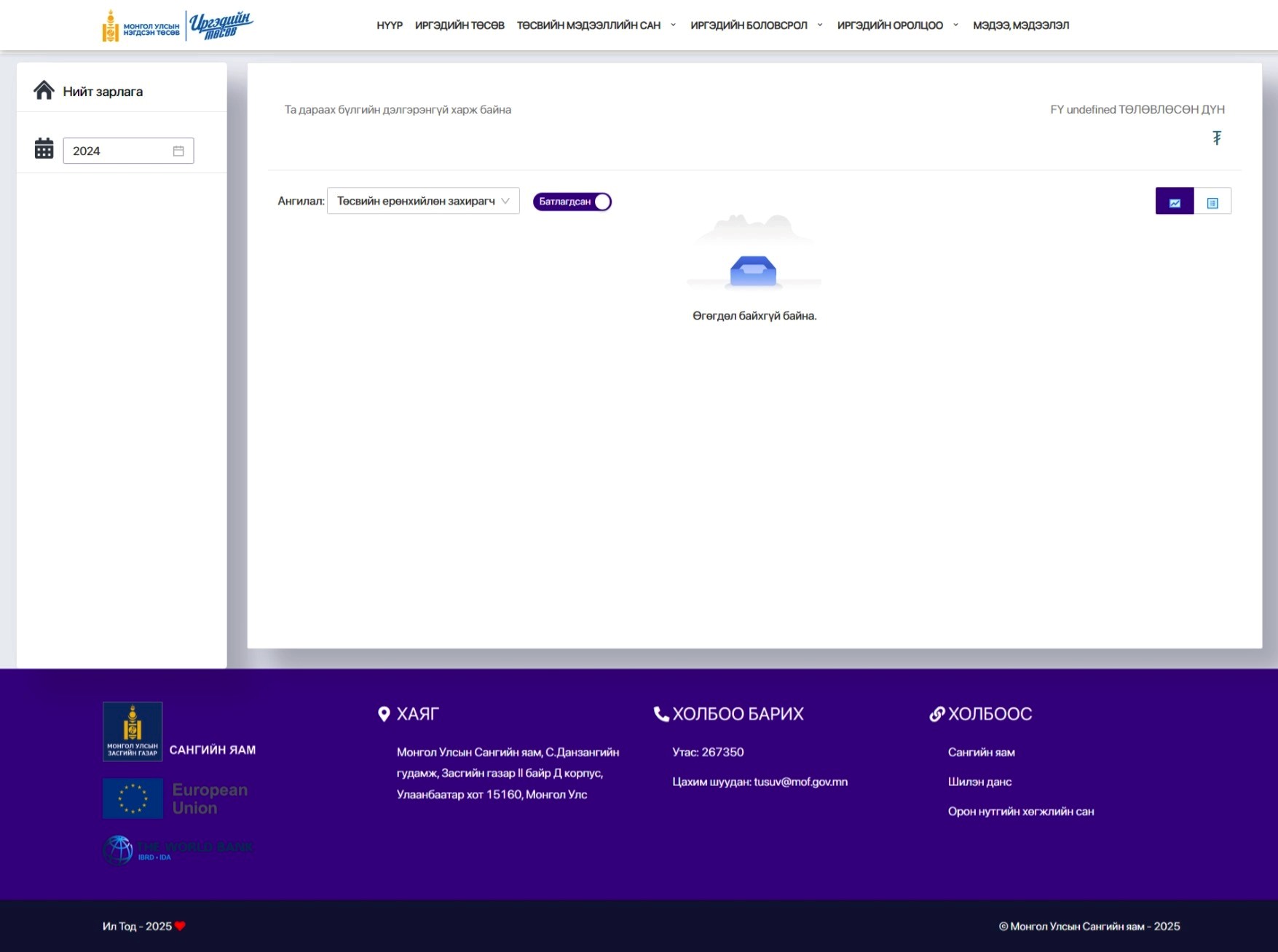The width and height of the screenshot is (1278, 952).
Task: Click the European Union flag logo
Action: 133,798
